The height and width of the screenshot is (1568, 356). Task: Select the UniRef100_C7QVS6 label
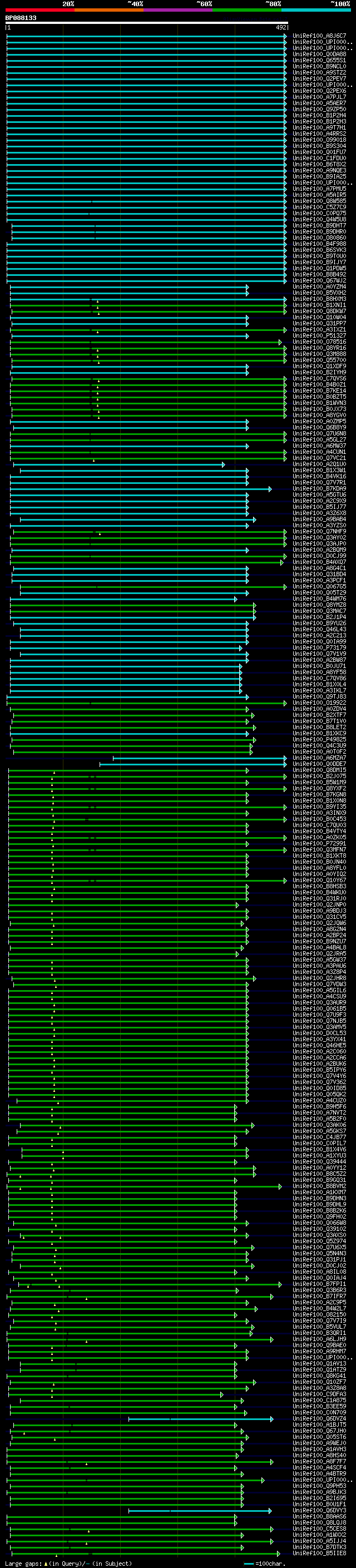point(319,379)
